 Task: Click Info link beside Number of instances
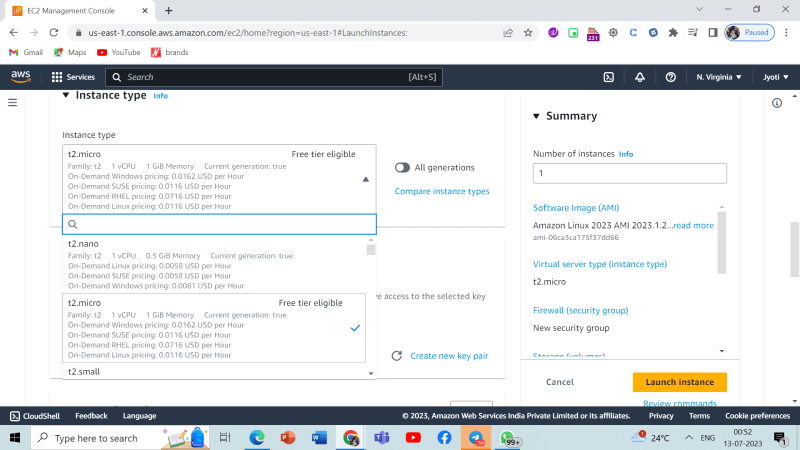[x=626, y=154]
